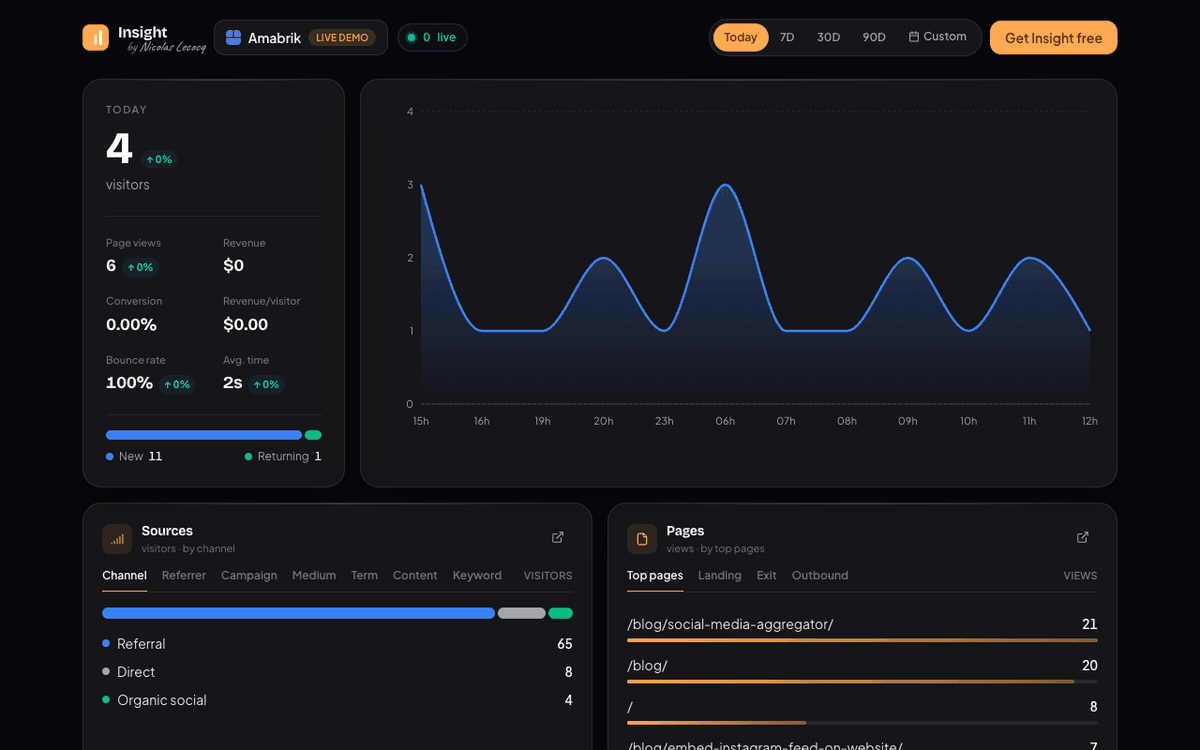Click Get Insight free button
Viewport: 1200px width, 750px height.
1053,38
